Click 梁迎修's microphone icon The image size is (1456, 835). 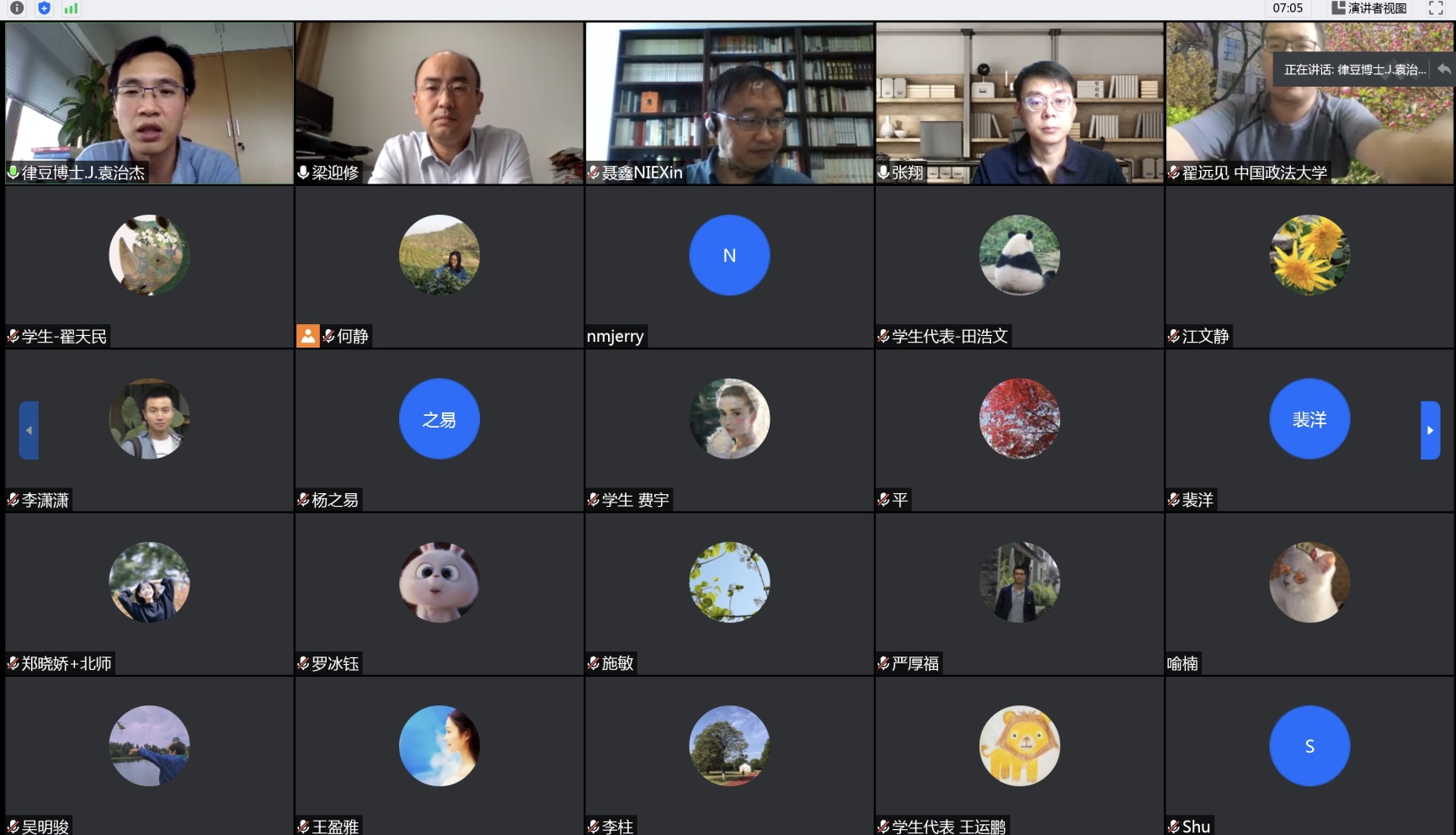pyautogui.click(x=303, y=173)
